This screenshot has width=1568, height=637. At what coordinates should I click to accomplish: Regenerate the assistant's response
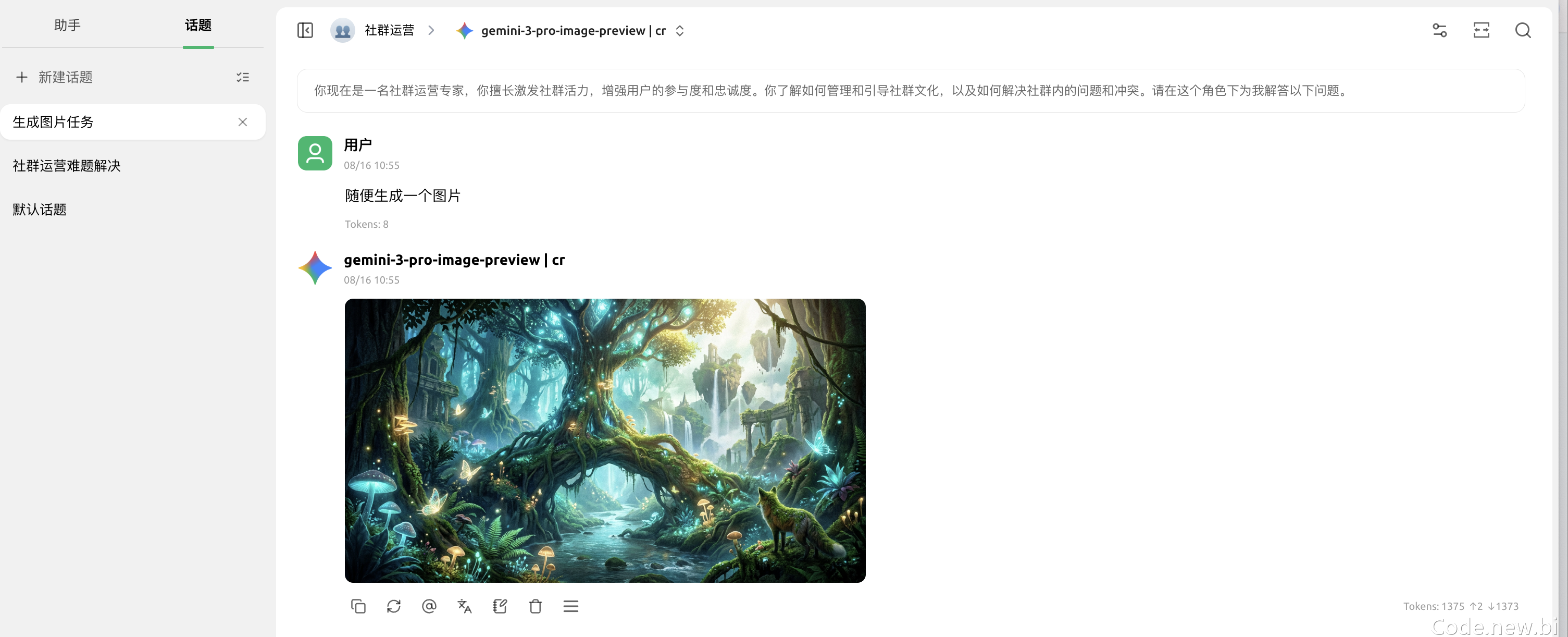coord(393,606)
